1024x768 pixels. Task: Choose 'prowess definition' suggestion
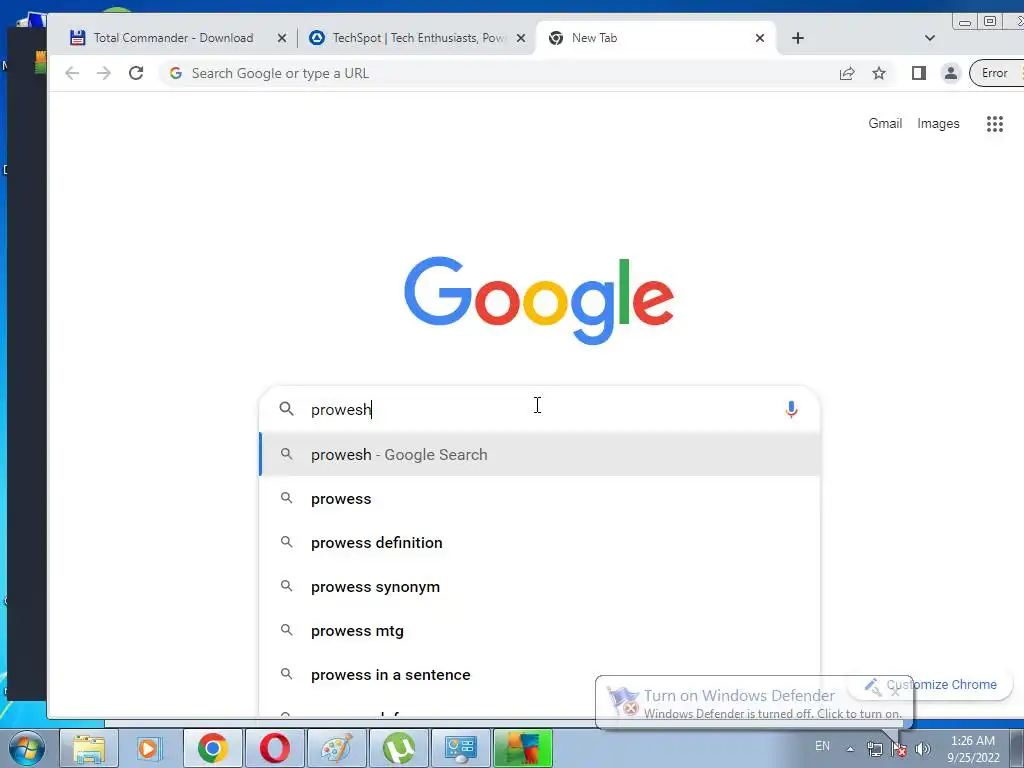coord(539,543)
